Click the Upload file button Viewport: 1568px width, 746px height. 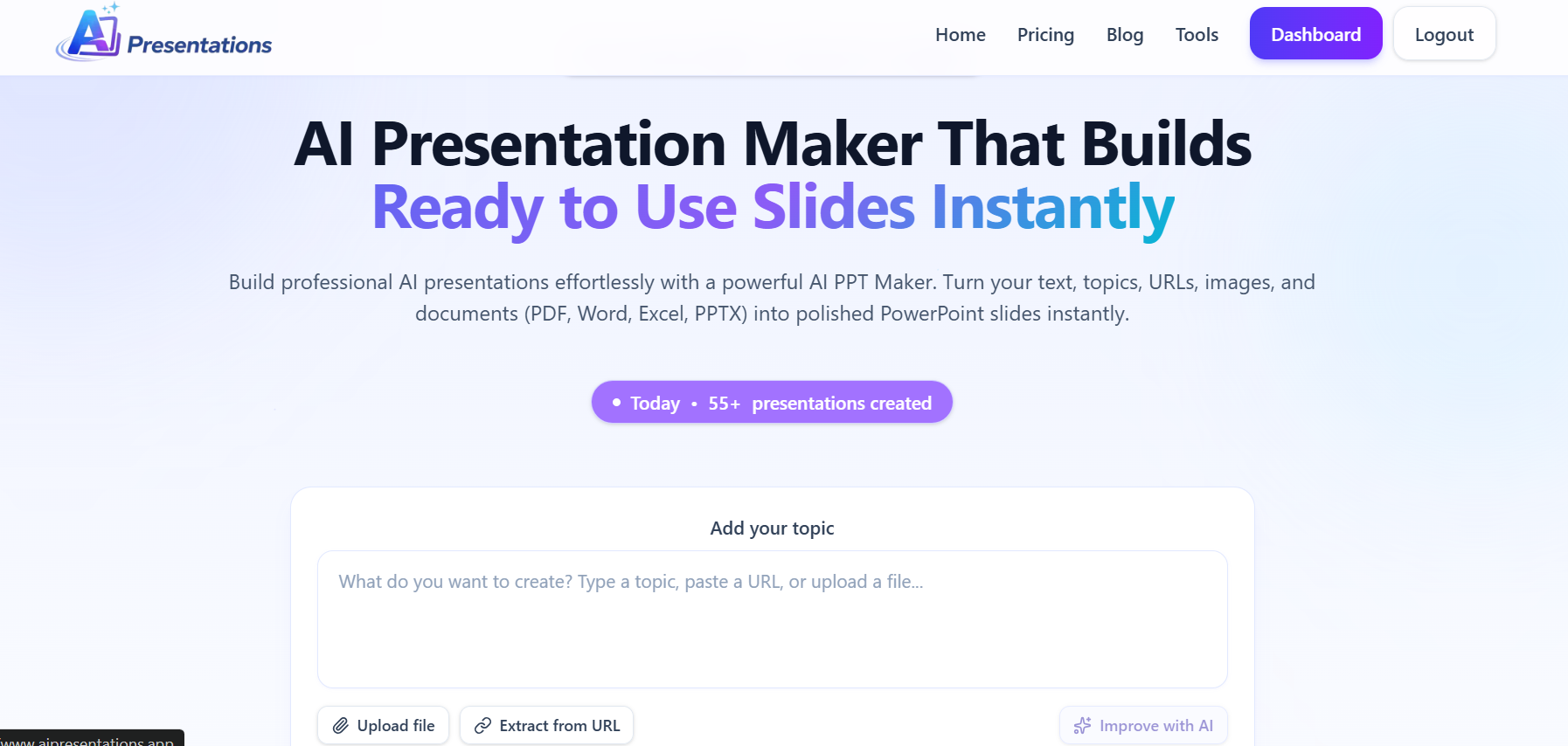(x=383, y=725)
